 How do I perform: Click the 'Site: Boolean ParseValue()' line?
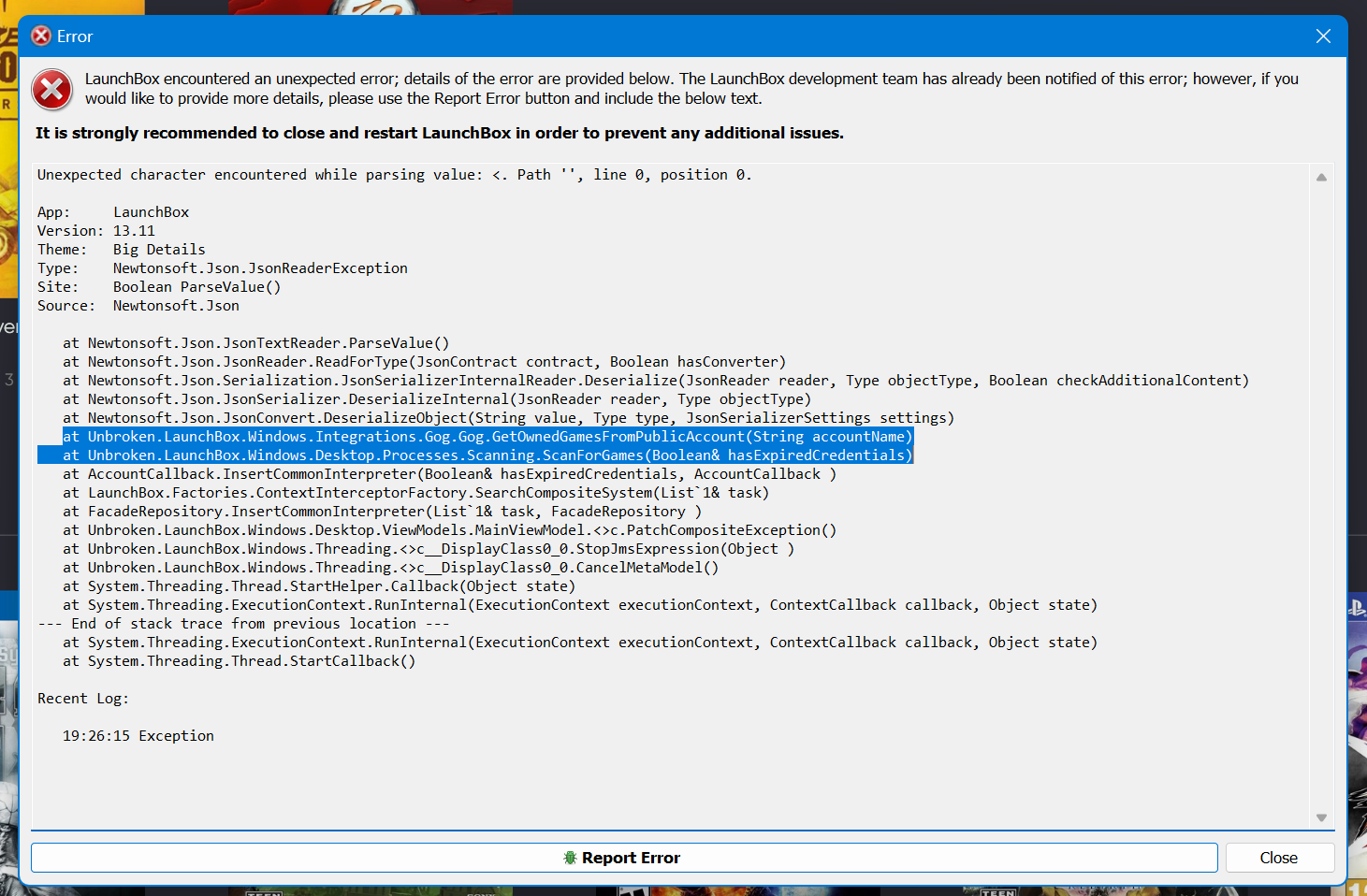coord(159,287)
